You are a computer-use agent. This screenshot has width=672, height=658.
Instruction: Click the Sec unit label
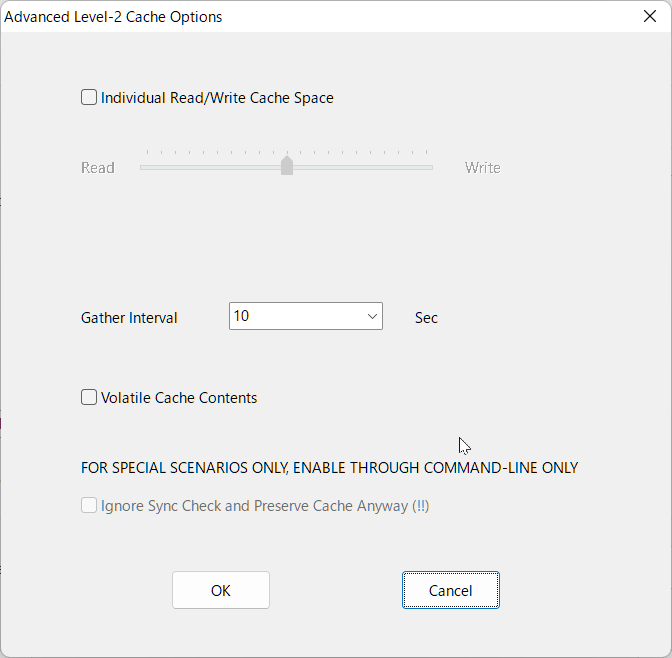pos(426,318)
